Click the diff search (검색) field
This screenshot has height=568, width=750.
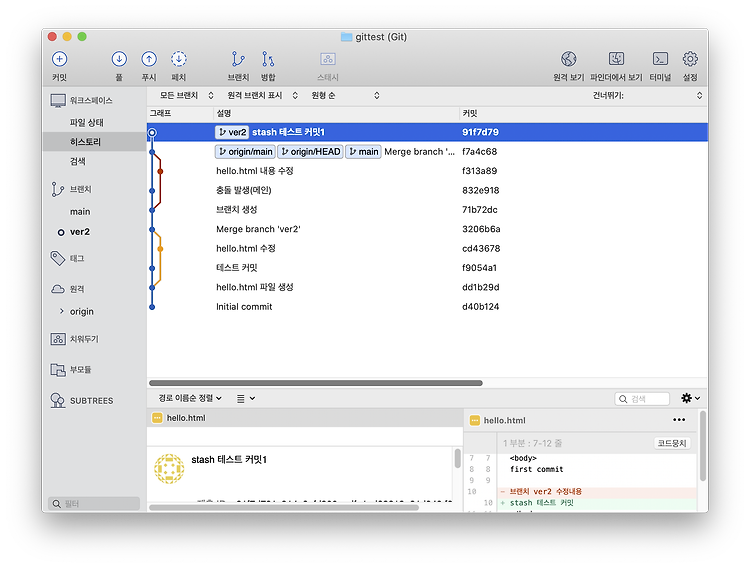(x=642, y=399)
